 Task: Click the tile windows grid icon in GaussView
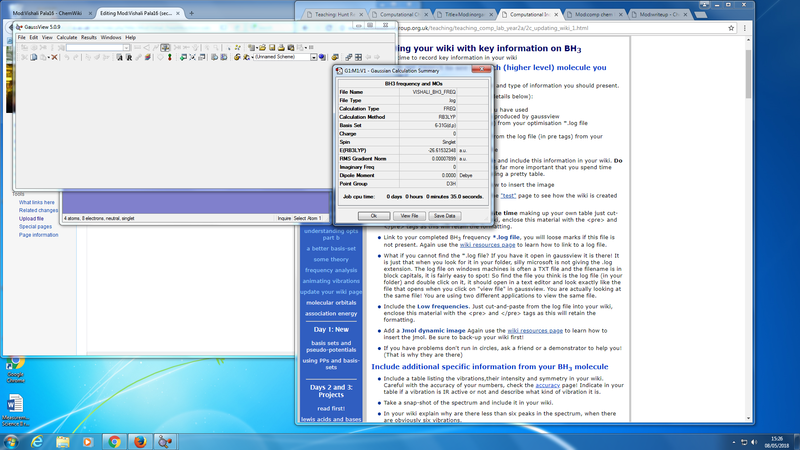[358, 57]
